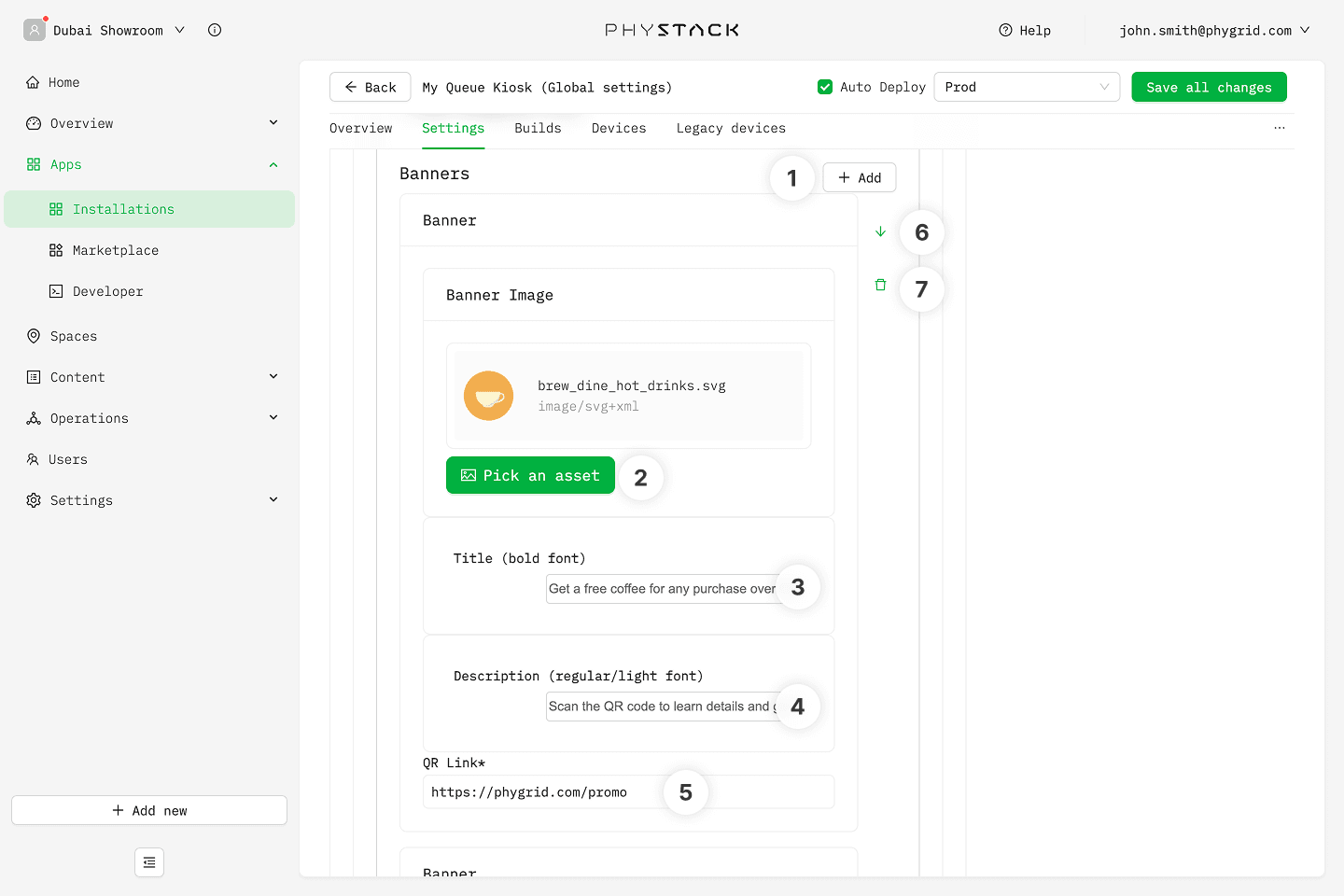The height and width of the screenshot is (896, 1344).
Task: Open Spaces from the sidebar
Action: (73, 336)
